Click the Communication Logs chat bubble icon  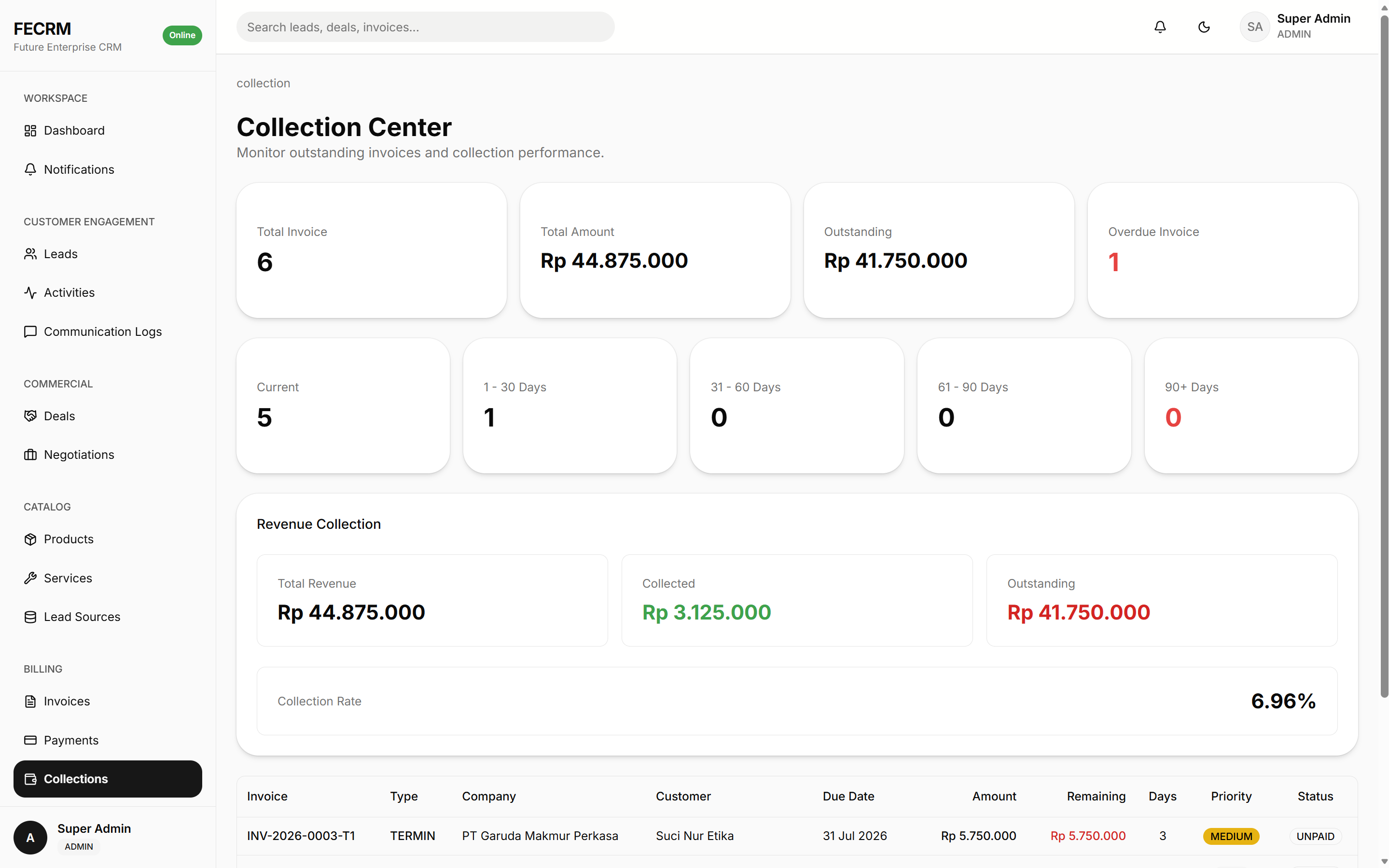30,331
